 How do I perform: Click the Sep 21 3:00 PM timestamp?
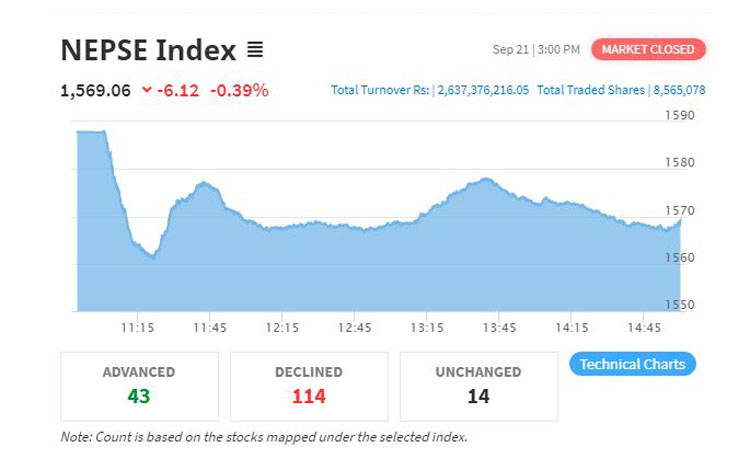(x=535, y=49)
